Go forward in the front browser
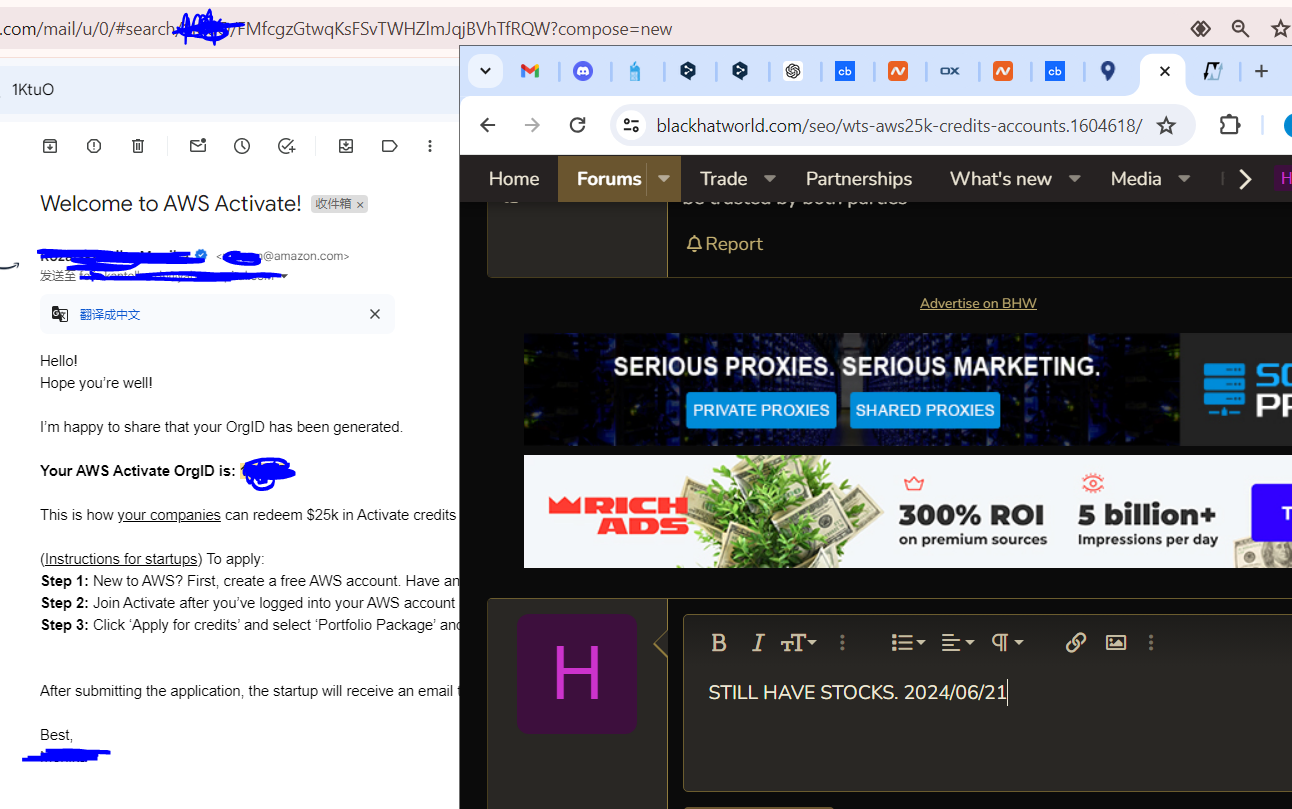 pyautogui.click(x=532, y=125)
